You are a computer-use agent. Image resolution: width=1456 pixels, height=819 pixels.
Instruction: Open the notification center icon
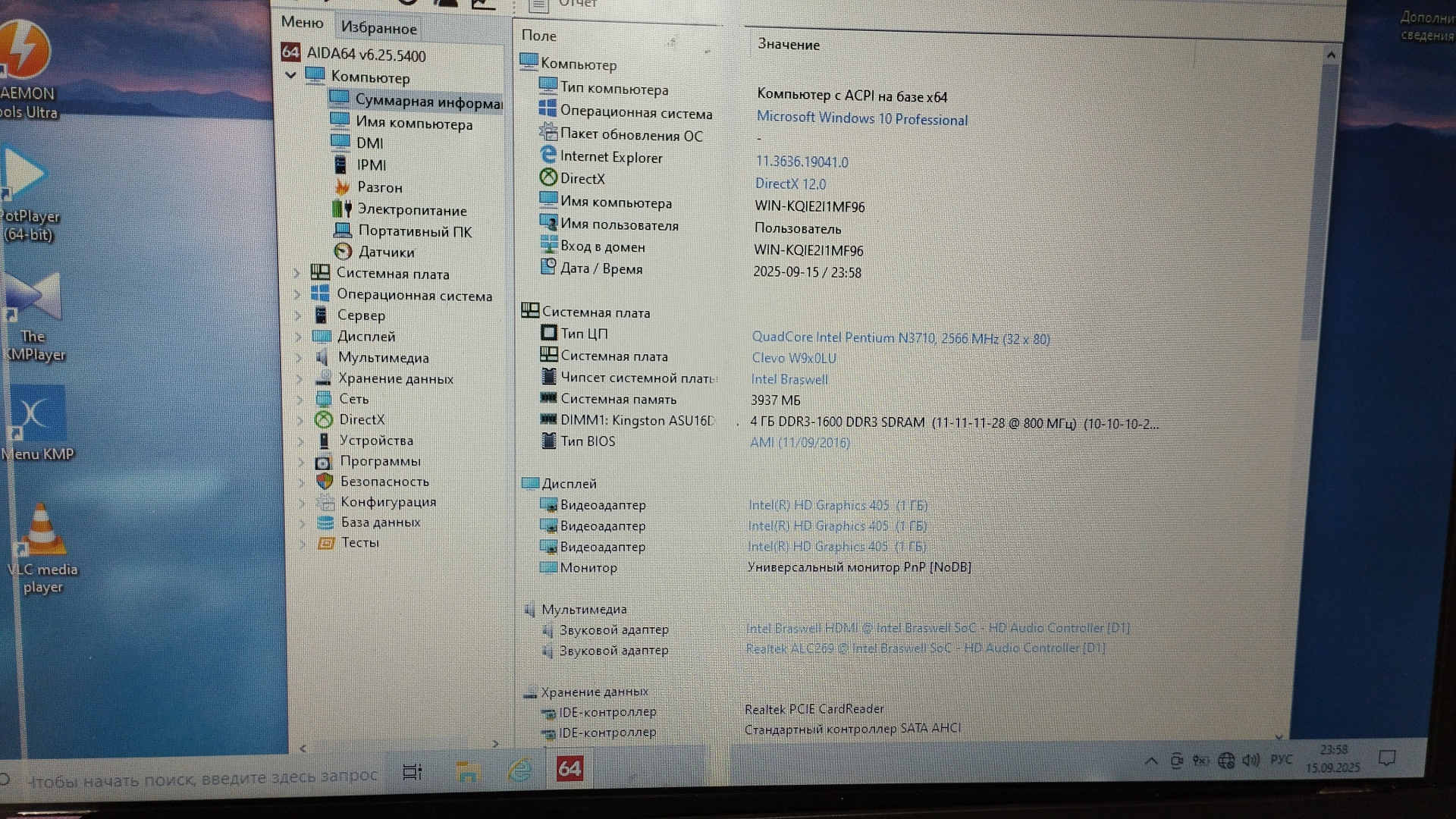1387,758
